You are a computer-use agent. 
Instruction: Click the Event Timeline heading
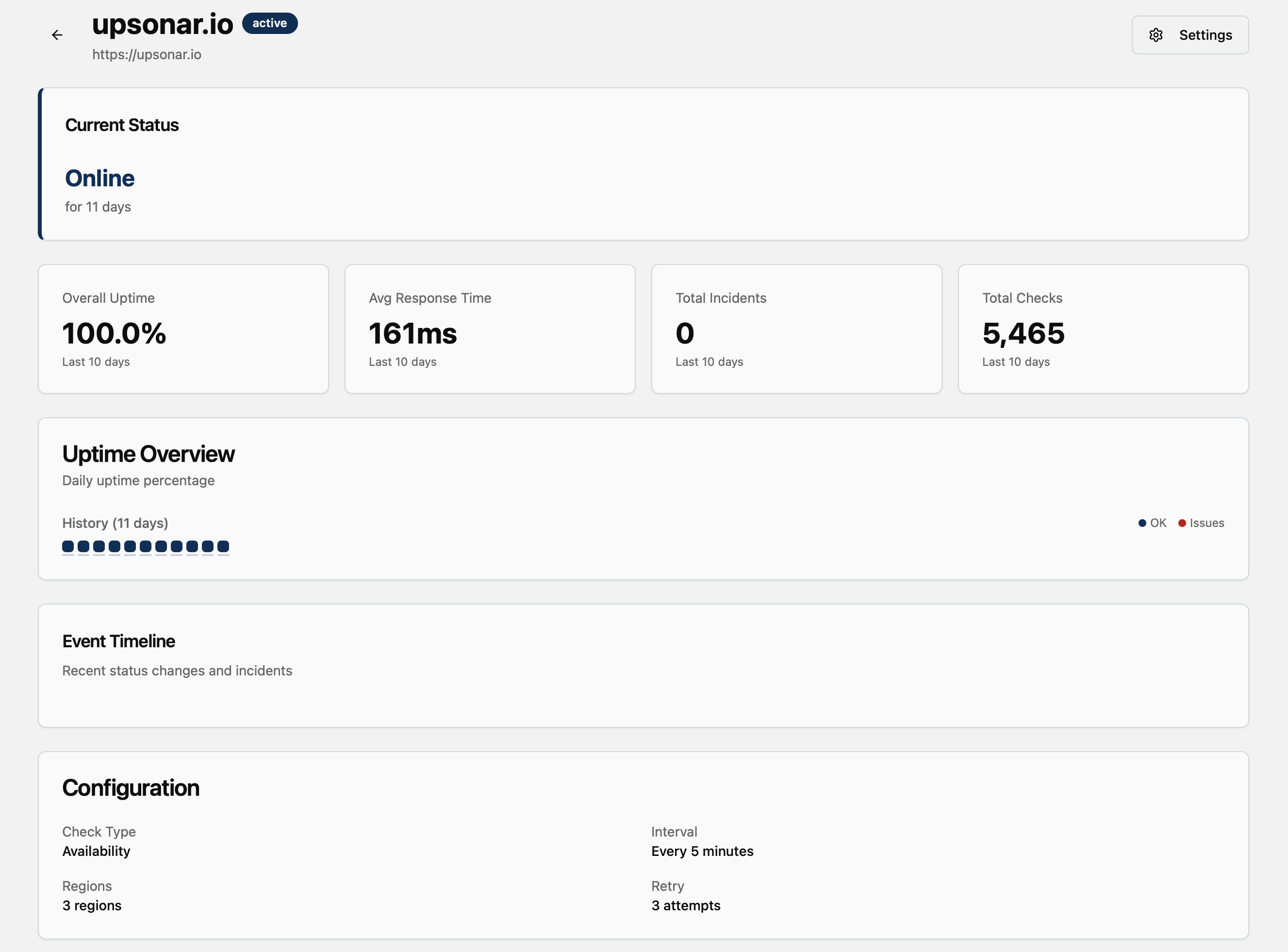119,641
